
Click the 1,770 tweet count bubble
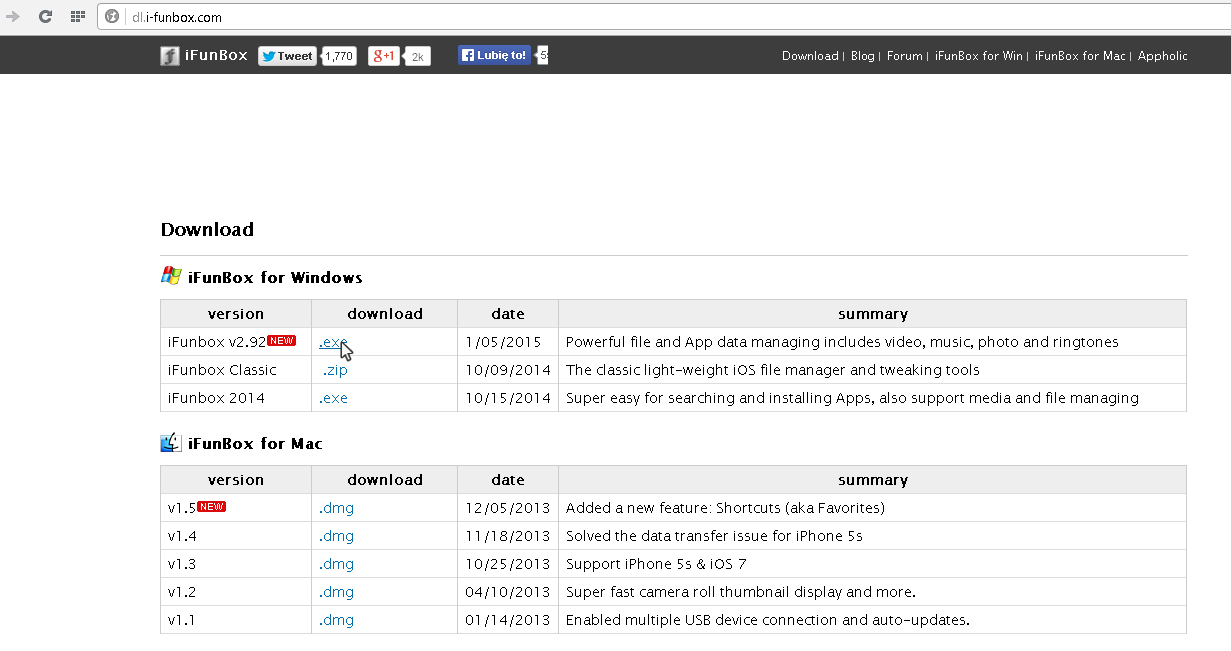coord(338,57)
